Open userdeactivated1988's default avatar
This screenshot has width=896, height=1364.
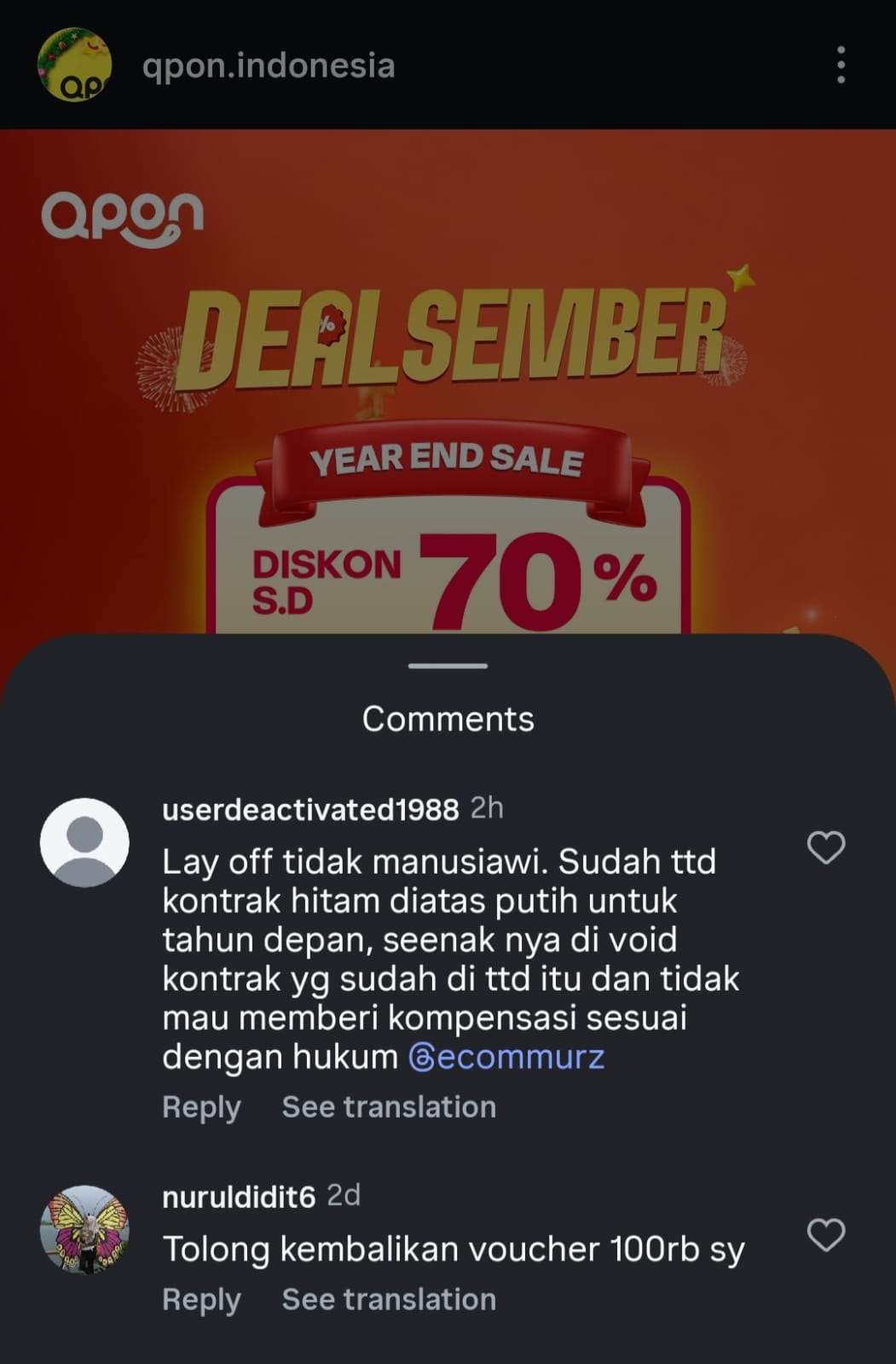pos(84,842)
